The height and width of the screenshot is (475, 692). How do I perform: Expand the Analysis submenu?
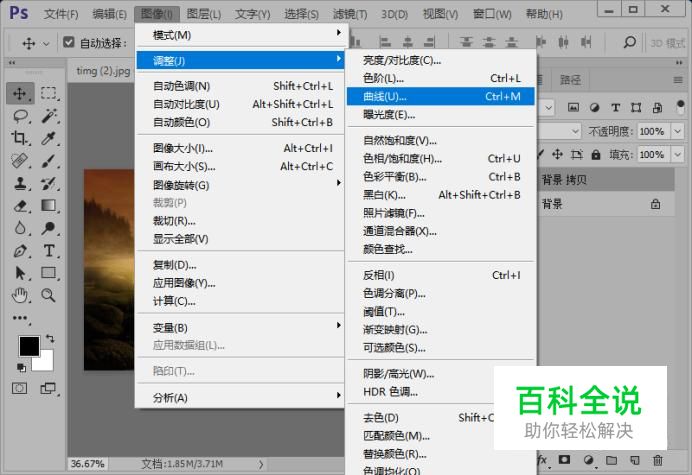tap(241, 397)
